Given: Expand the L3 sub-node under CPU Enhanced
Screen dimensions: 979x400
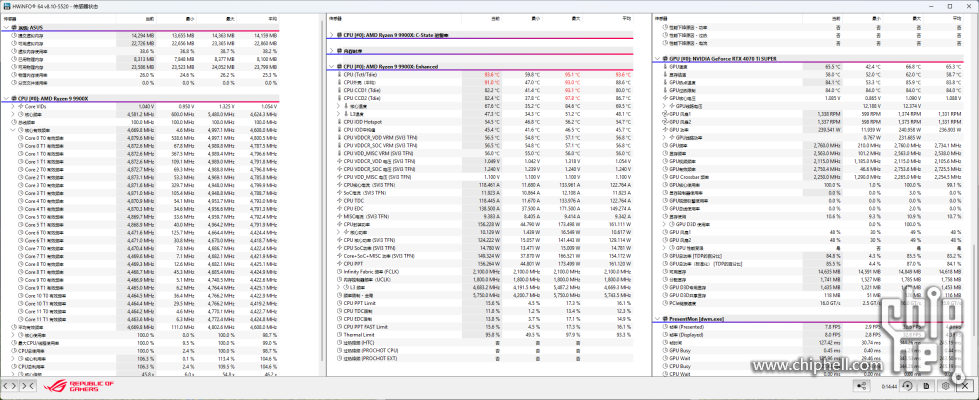Looking at the screenshot, I should pos(338,287).
